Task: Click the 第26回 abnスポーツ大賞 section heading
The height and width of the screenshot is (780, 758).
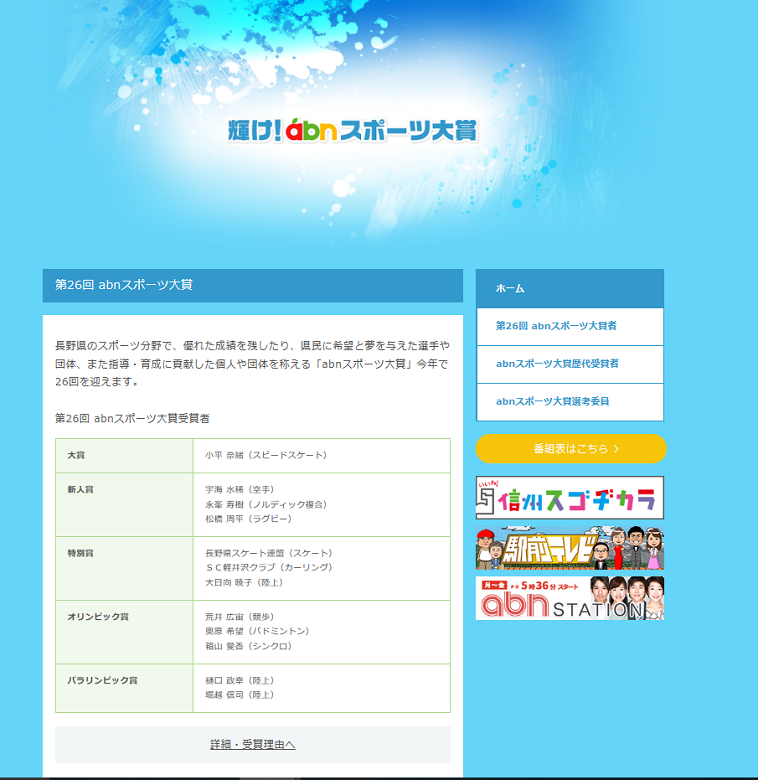Action: click(124, 285)
